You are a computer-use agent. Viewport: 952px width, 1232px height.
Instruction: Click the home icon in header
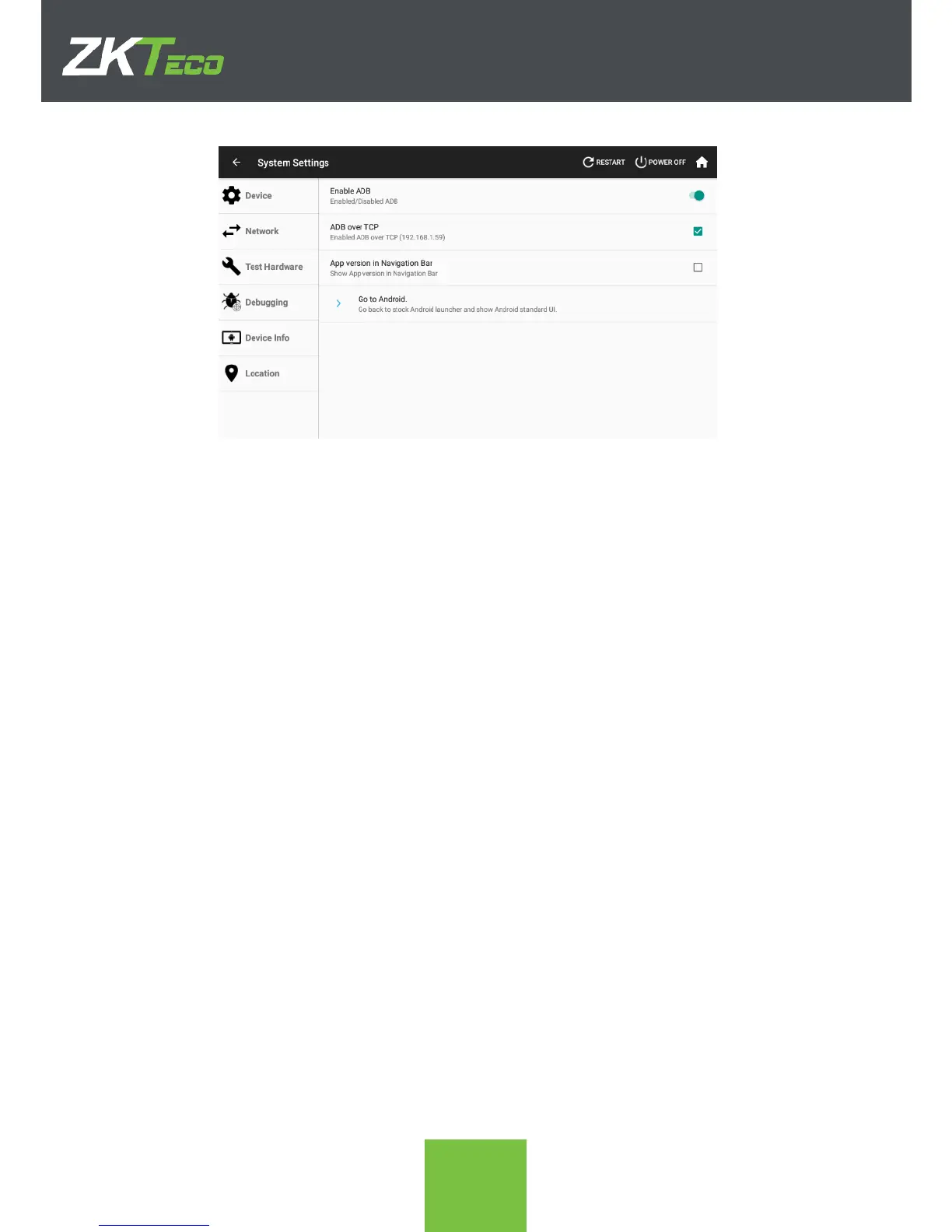[702, 163]
